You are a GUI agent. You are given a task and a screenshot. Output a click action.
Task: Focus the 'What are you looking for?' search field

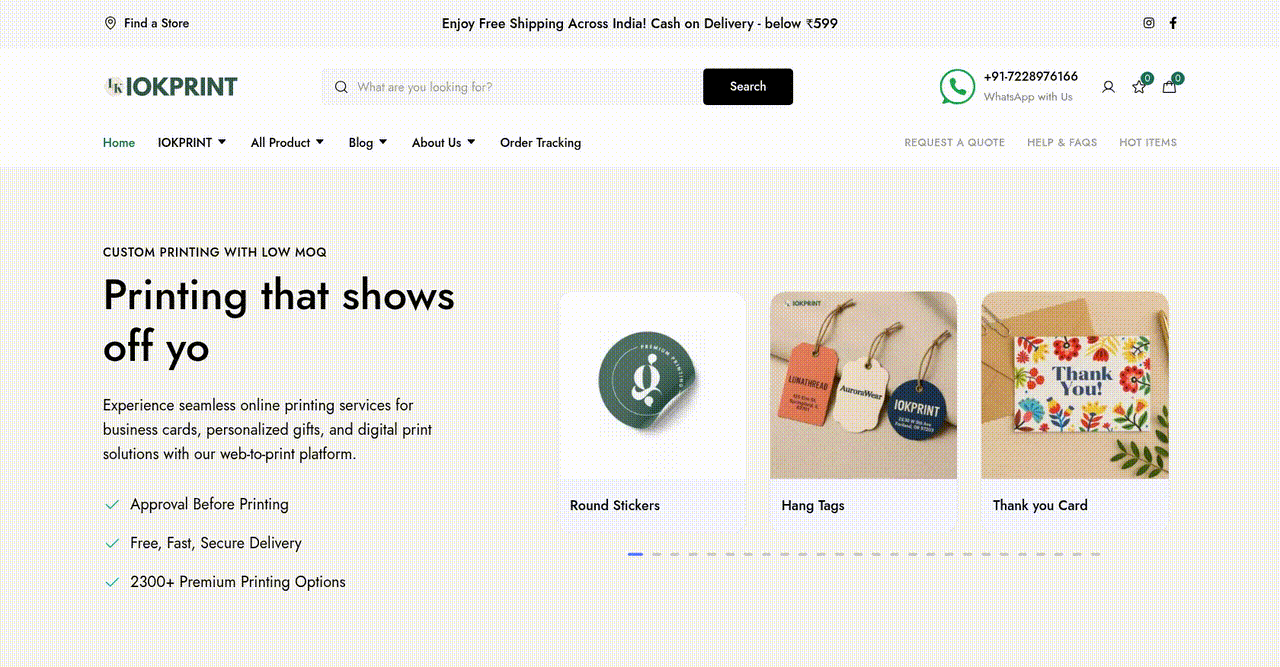pos(513,87)
